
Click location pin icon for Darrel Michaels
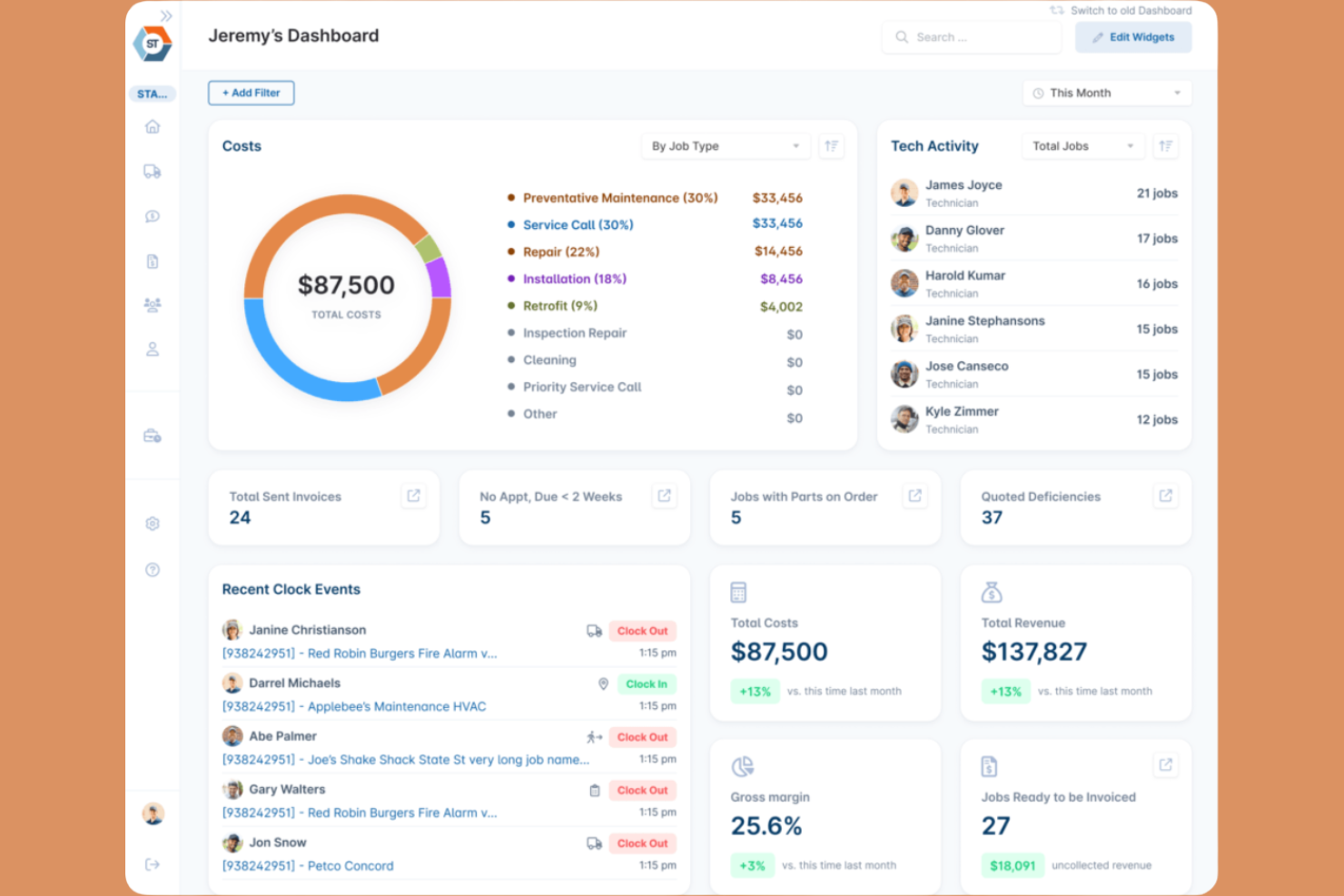[603, 684]
